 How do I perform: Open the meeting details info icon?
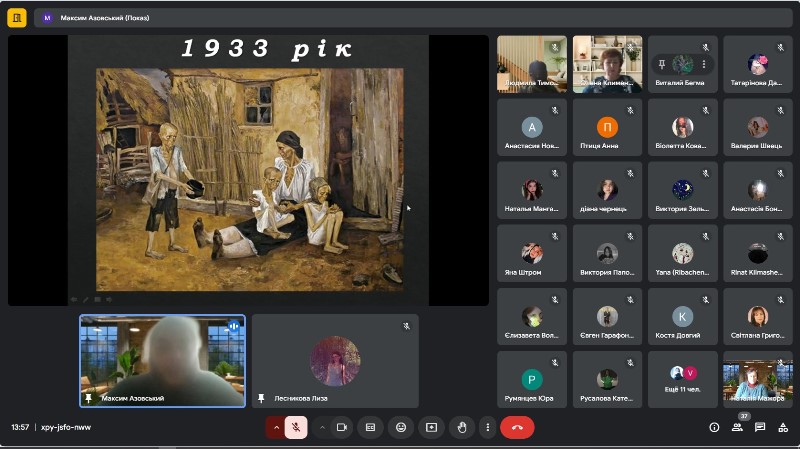pos(714,428)
